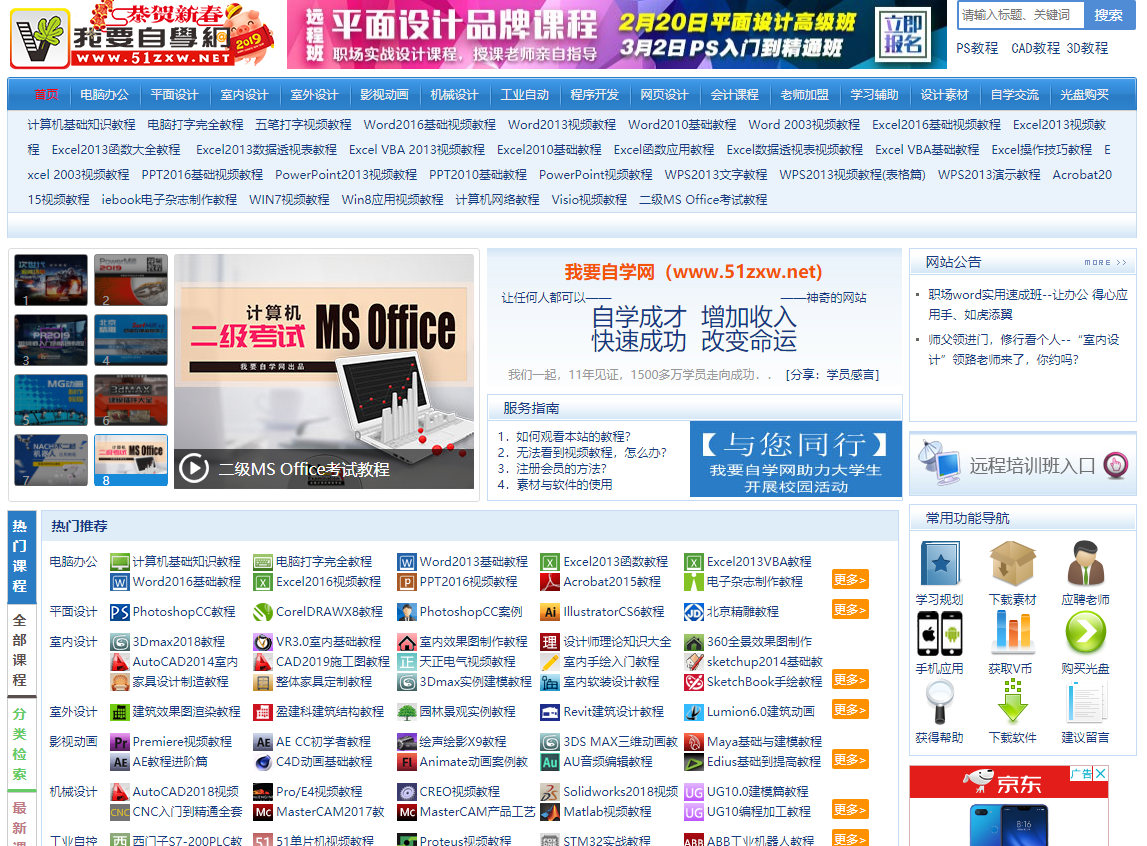The height and width of the screenshot is (846, 1147).
Task: Click the UG icon beside UG10.0建模篇教程
Action: click(693, 792)
